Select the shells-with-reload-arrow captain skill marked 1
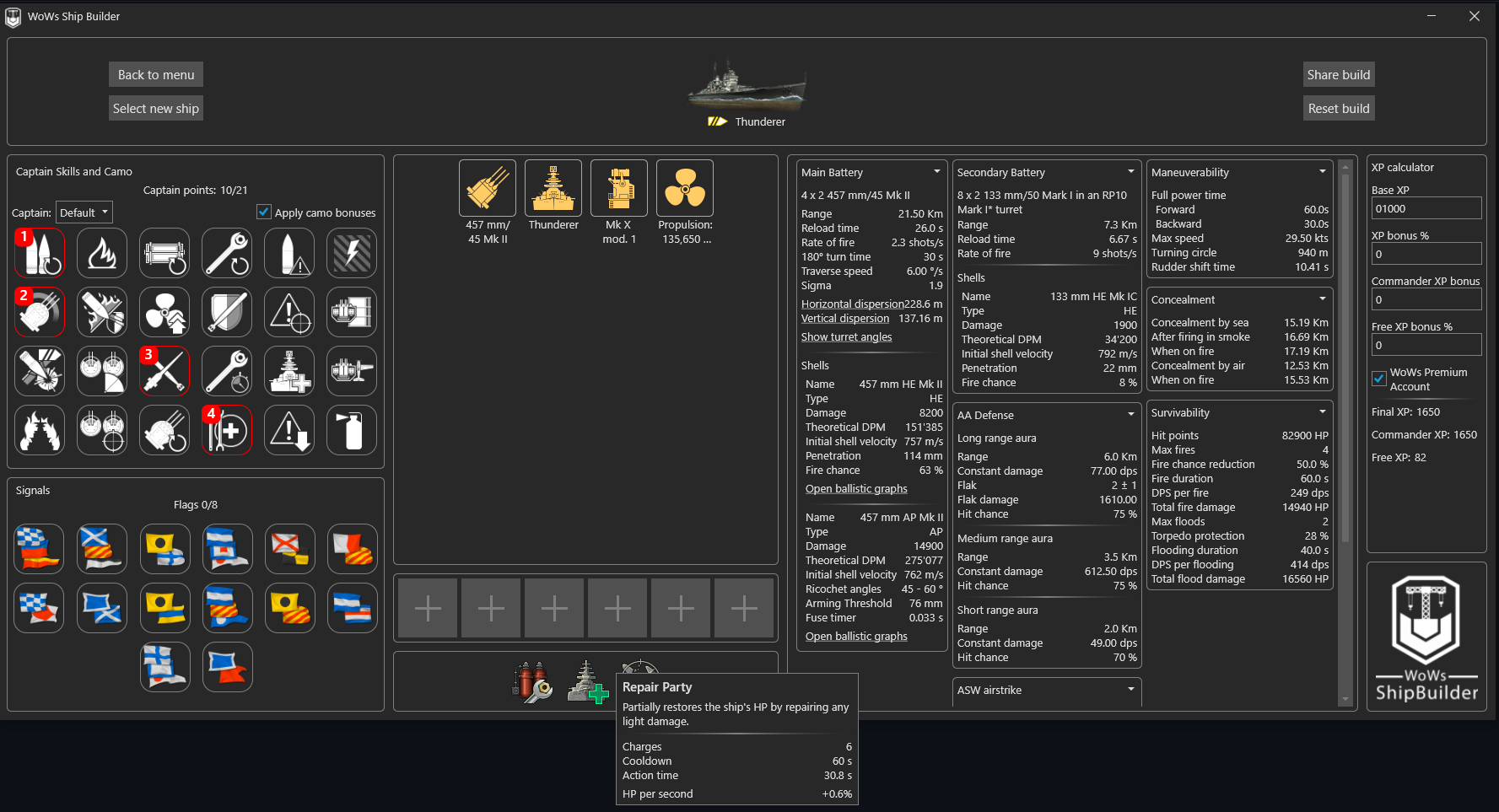This screenshot has width=1499, height=812. 39,252
